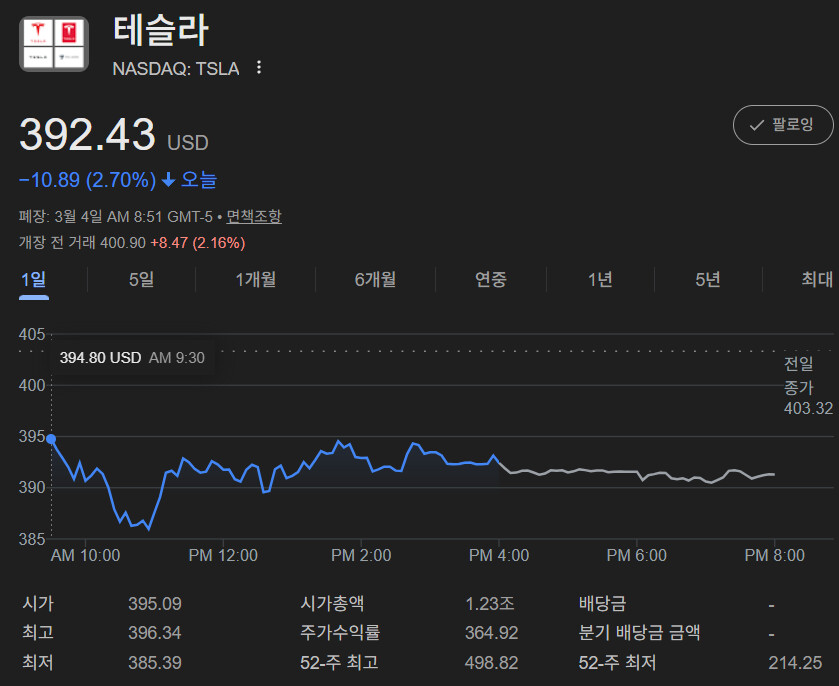Toggle the 팔로잉 following button
The height and width of the screenshot is (686, 839).
[x=782, y=125]
